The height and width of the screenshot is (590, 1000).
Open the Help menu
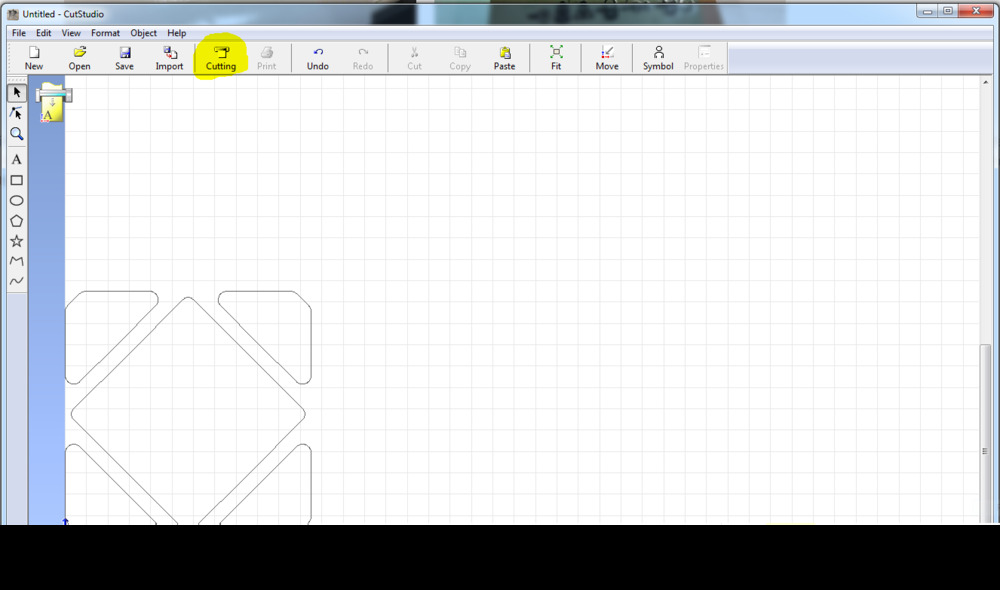[177, 33]
